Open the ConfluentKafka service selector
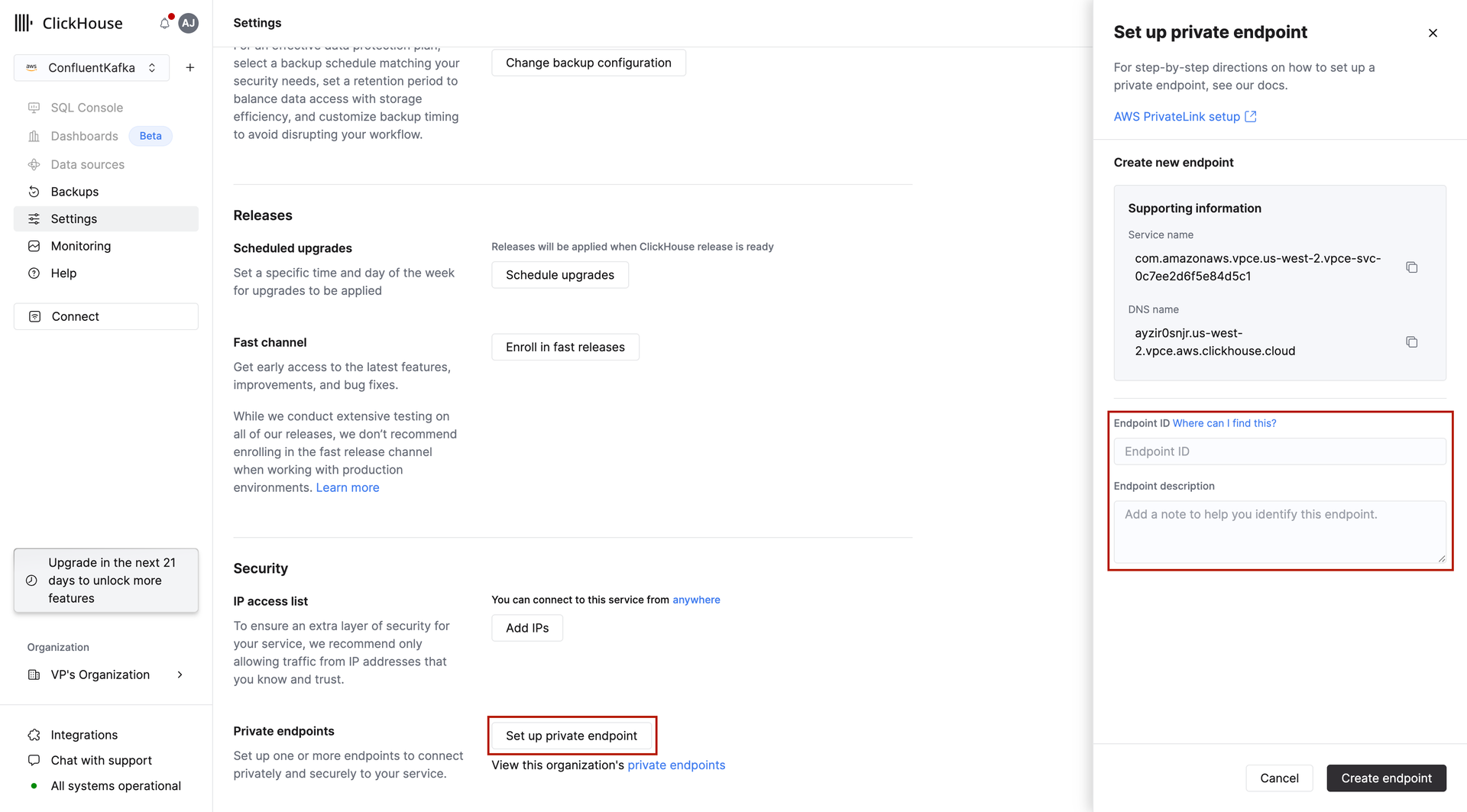The height and width of the screenshot is (812, 1467). click(x=91, y=67)
